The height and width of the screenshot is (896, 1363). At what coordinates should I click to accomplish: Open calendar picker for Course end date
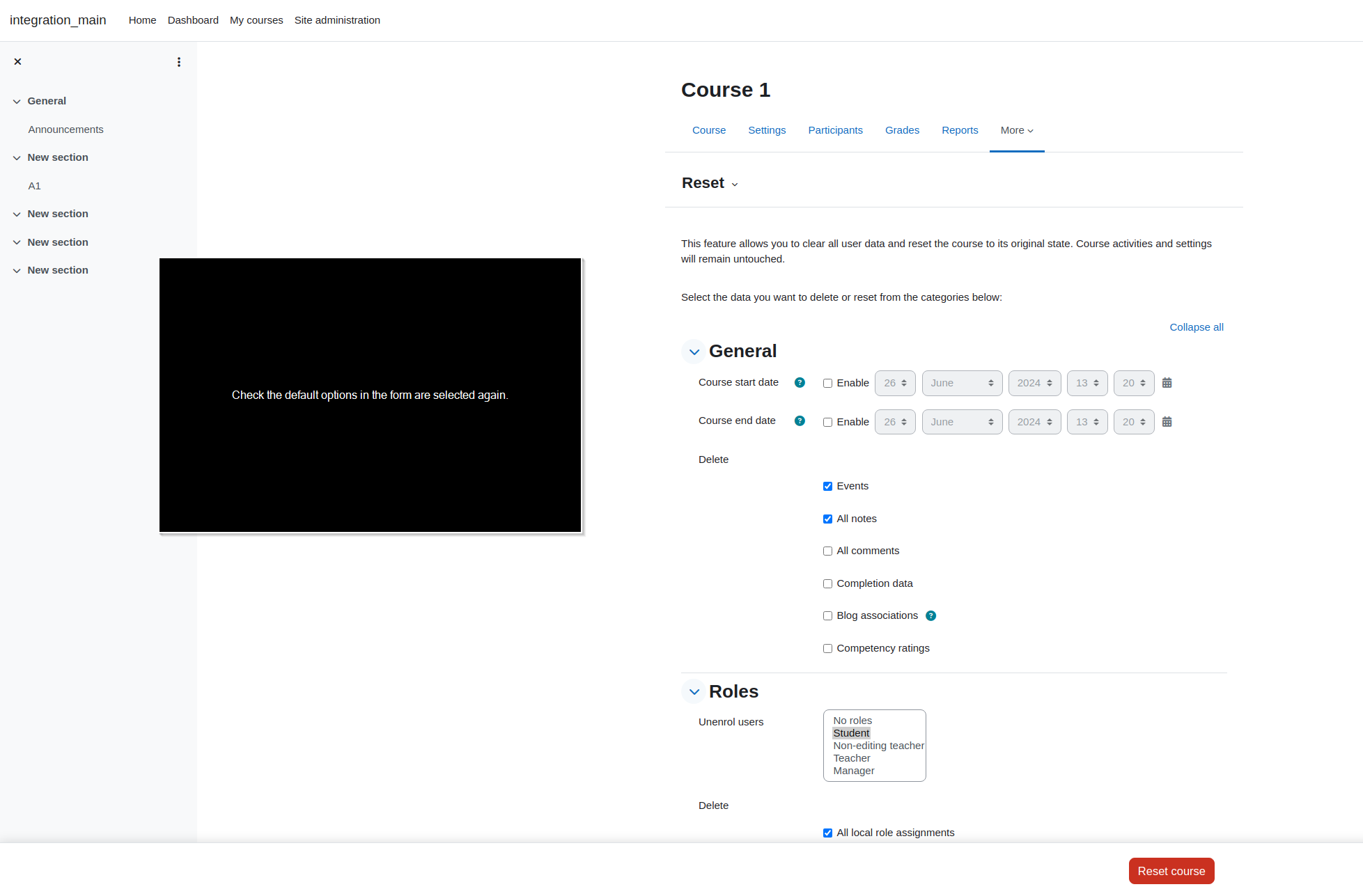point(1167,422)
